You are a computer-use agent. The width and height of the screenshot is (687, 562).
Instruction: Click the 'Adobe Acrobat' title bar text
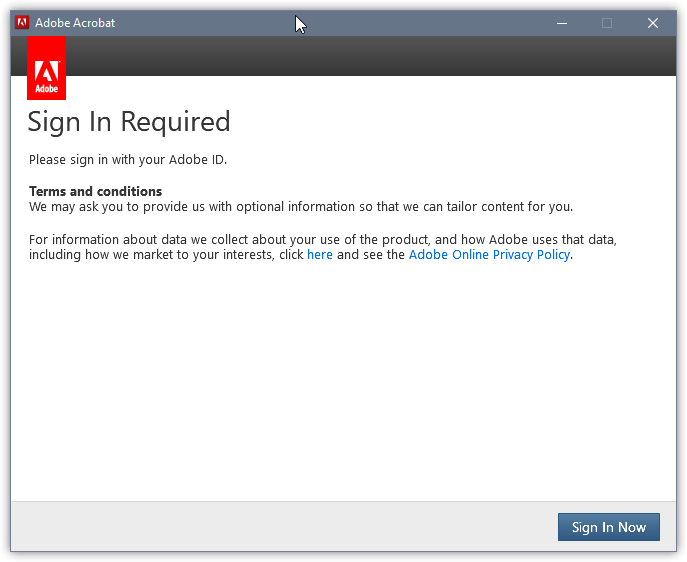(75, 23)
